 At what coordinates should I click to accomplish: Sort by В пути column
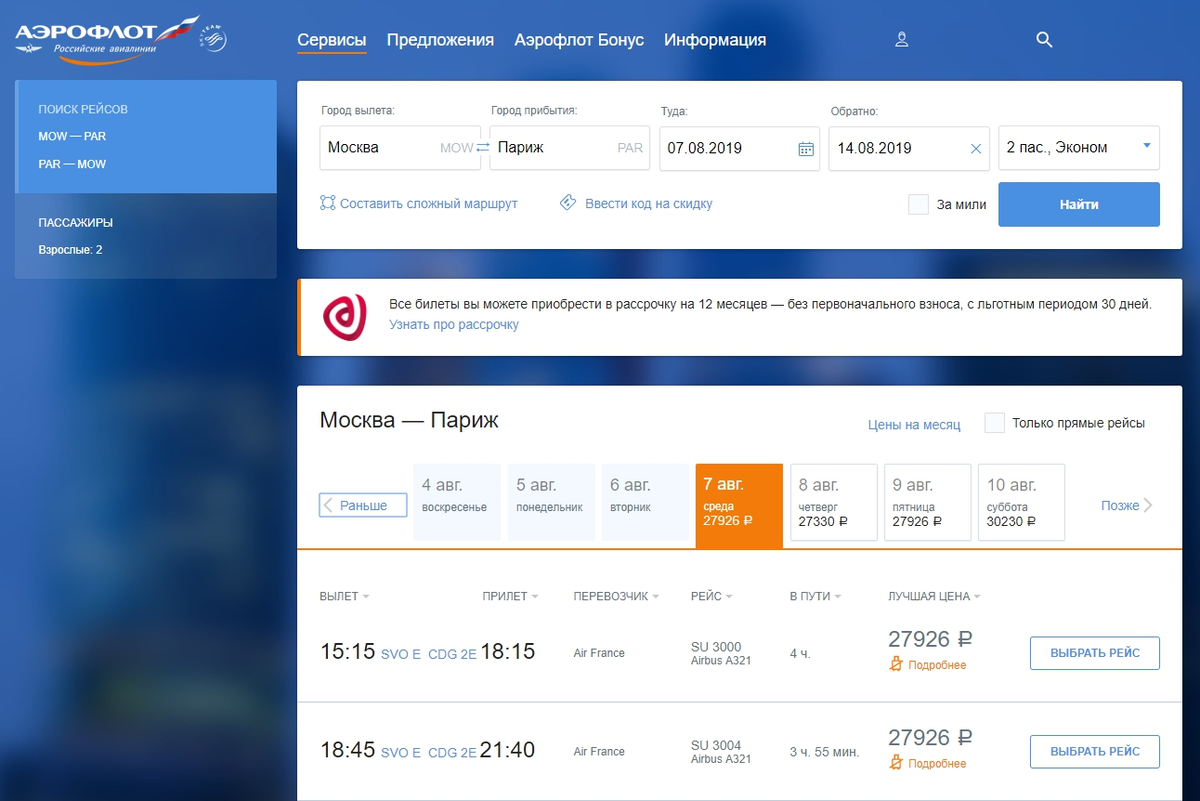(x=815, y=596)
